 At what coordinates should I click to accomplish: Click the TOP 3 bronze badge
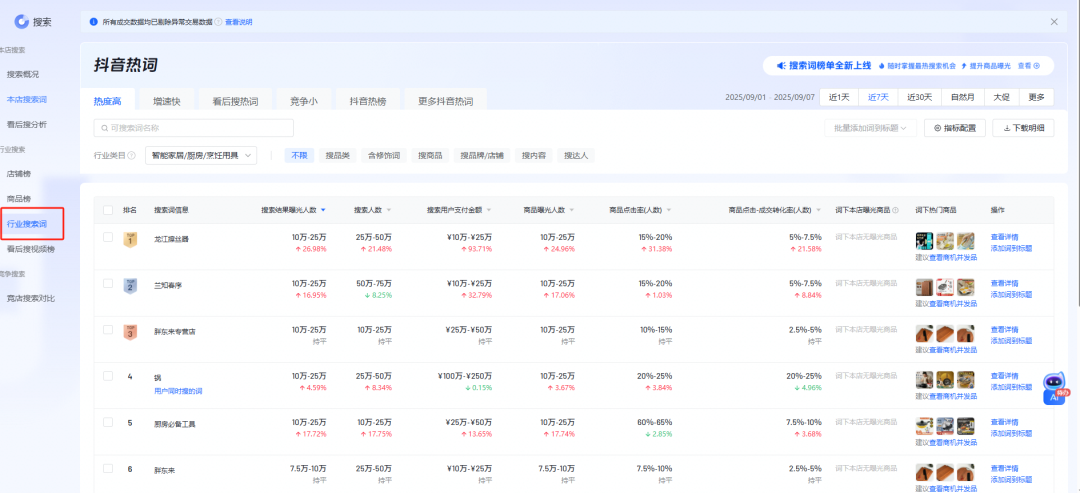pyautogui.click(x=129, y=331)
